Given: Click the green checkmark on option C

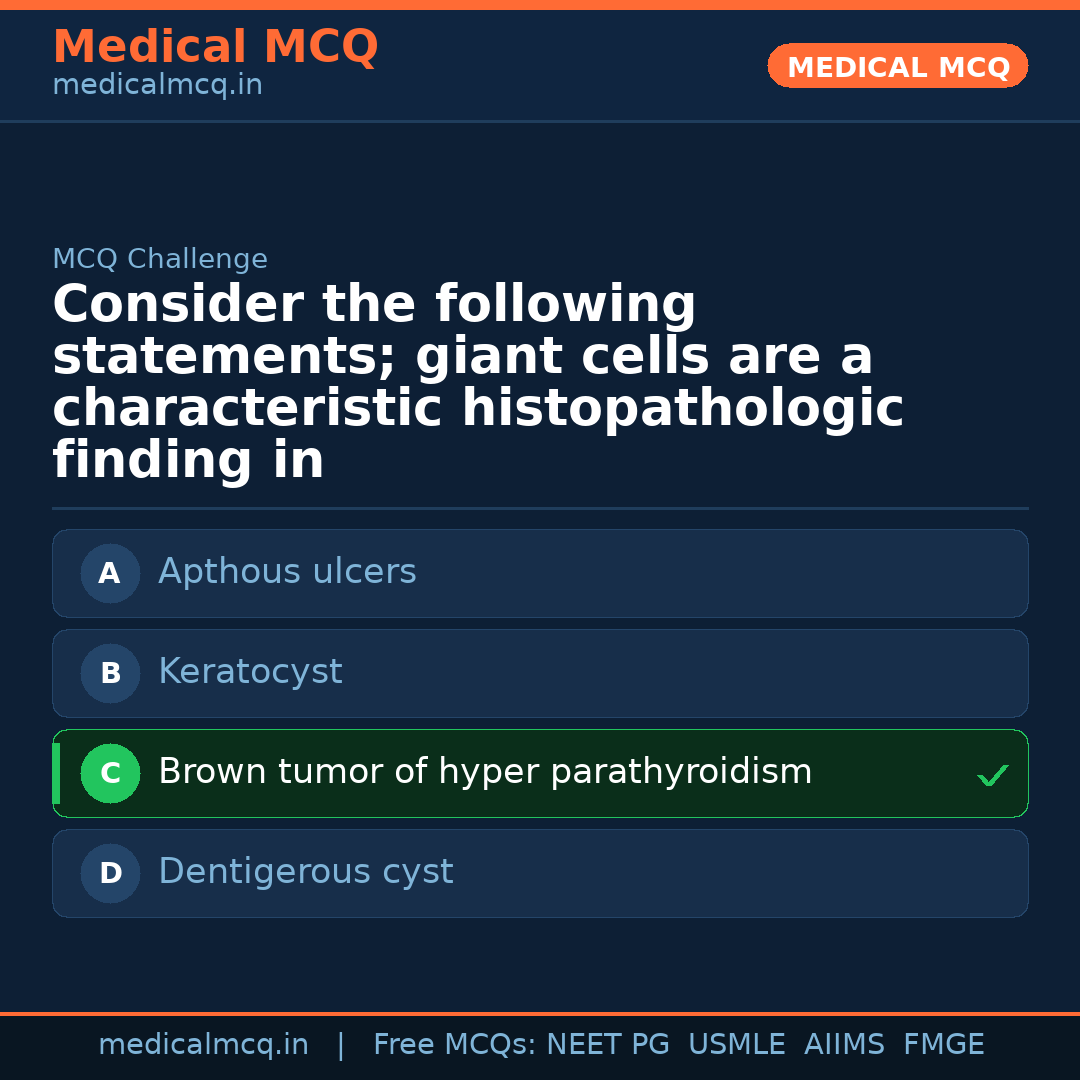Looking at the screenshot, I should (x=992, y=775).
